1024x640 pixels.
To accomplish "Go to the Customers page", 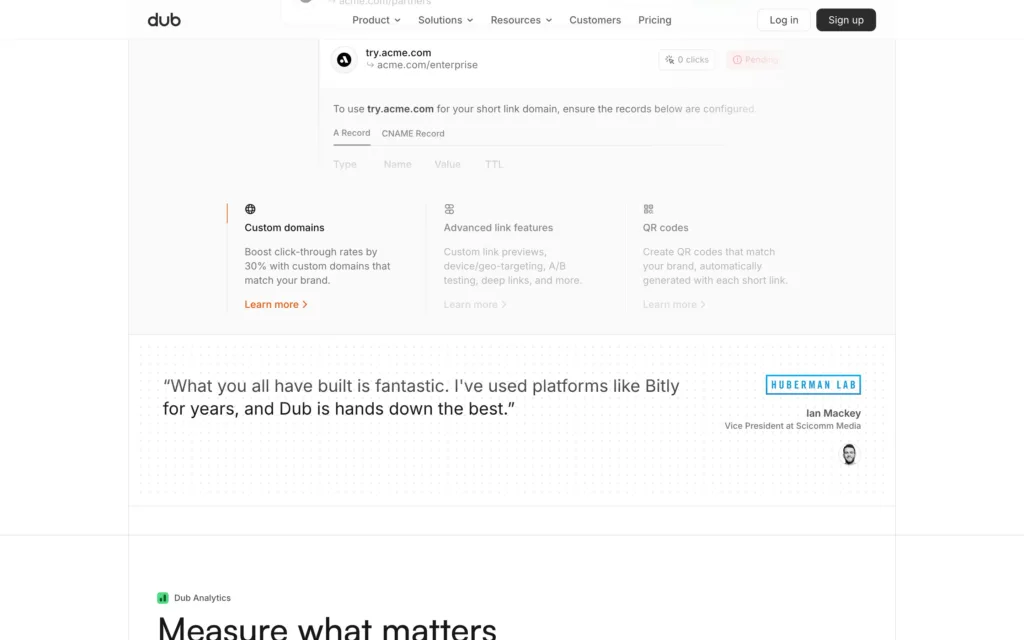I will pyautogui.click(x=595, y=20).
